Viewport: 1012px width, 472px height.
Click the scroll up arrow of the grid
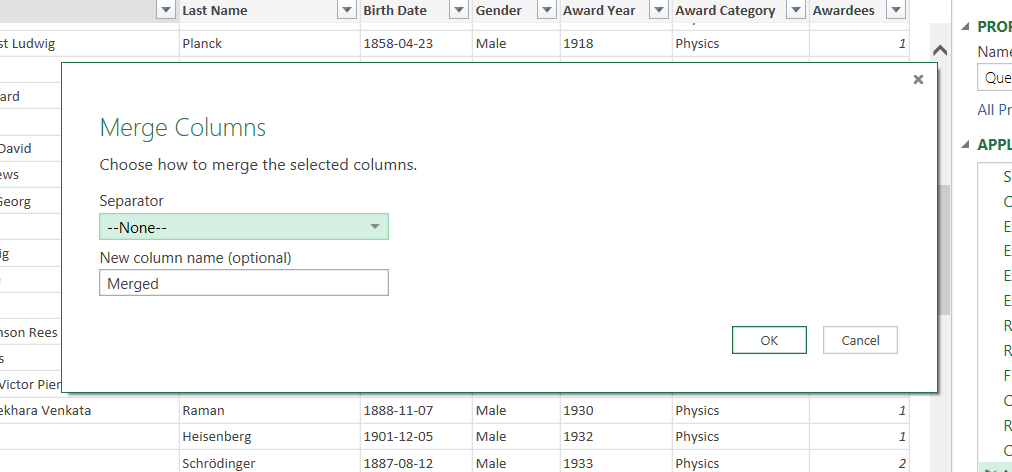tap(939, 51)
